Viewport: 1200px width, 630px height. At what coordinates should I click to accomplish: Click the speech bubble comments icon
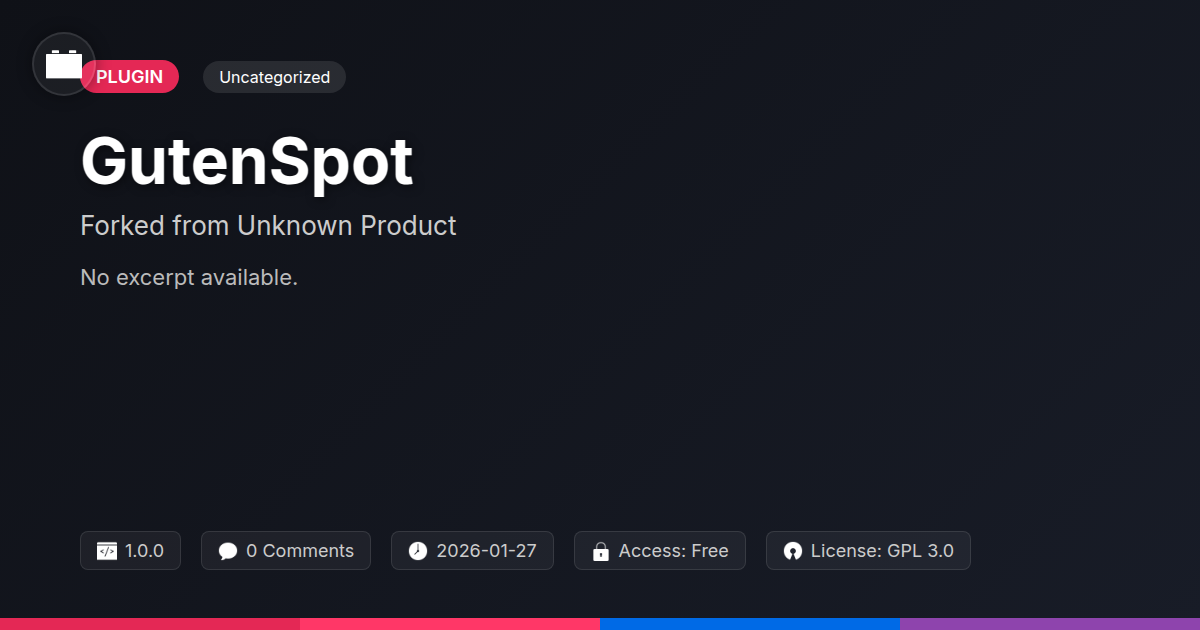pyautogui.click(x=228, y=551)
